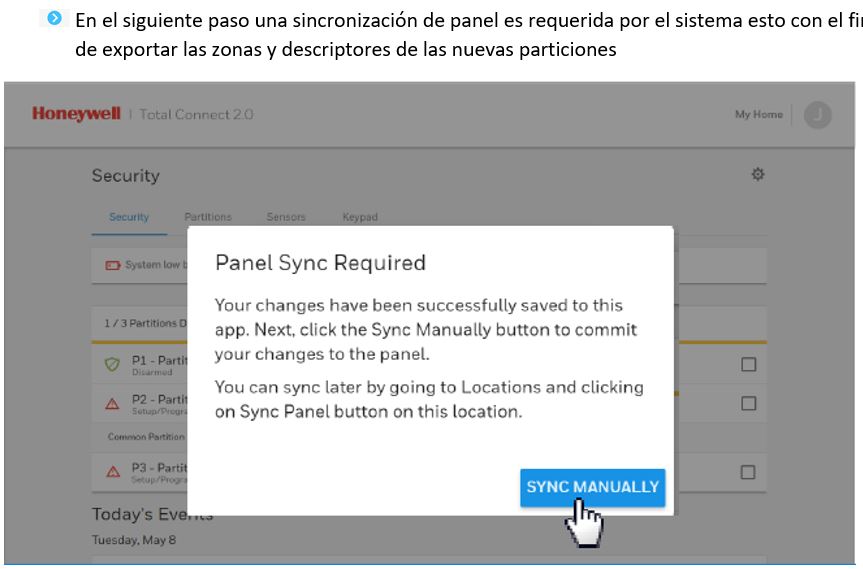Check the P3 partition checkbox
Viewport: 863px width, 569px height.
747,472
